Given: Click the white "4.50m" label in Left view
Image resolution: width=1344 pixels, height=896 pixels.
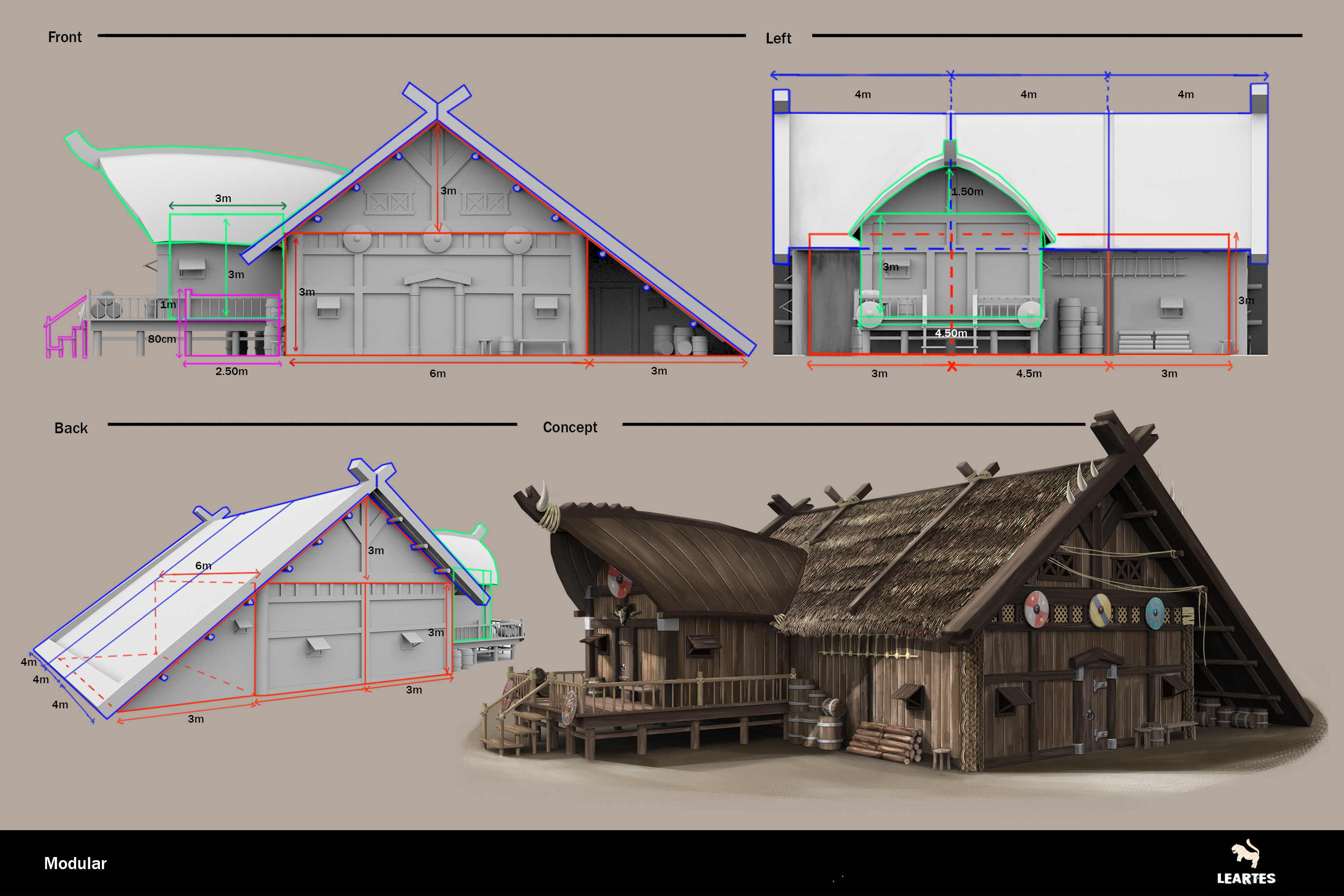Looking at the screenshot, I should click(x=951, y=333).
